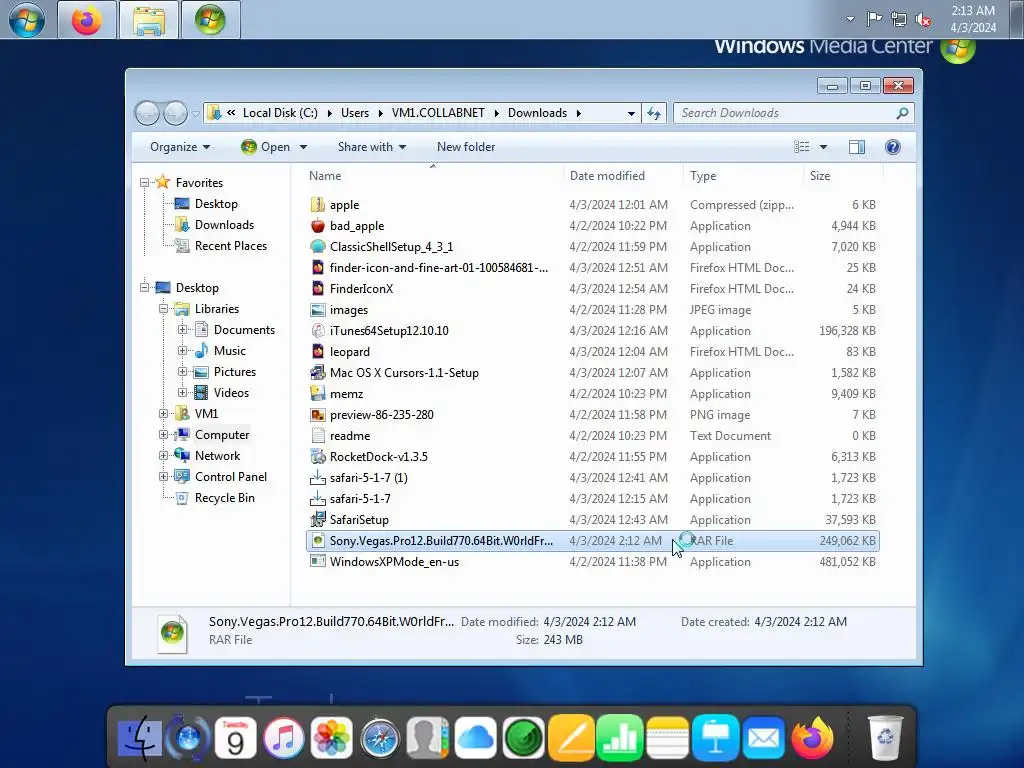Open the address bar history dropdown
1024x768 pixels.
[631, 113]
